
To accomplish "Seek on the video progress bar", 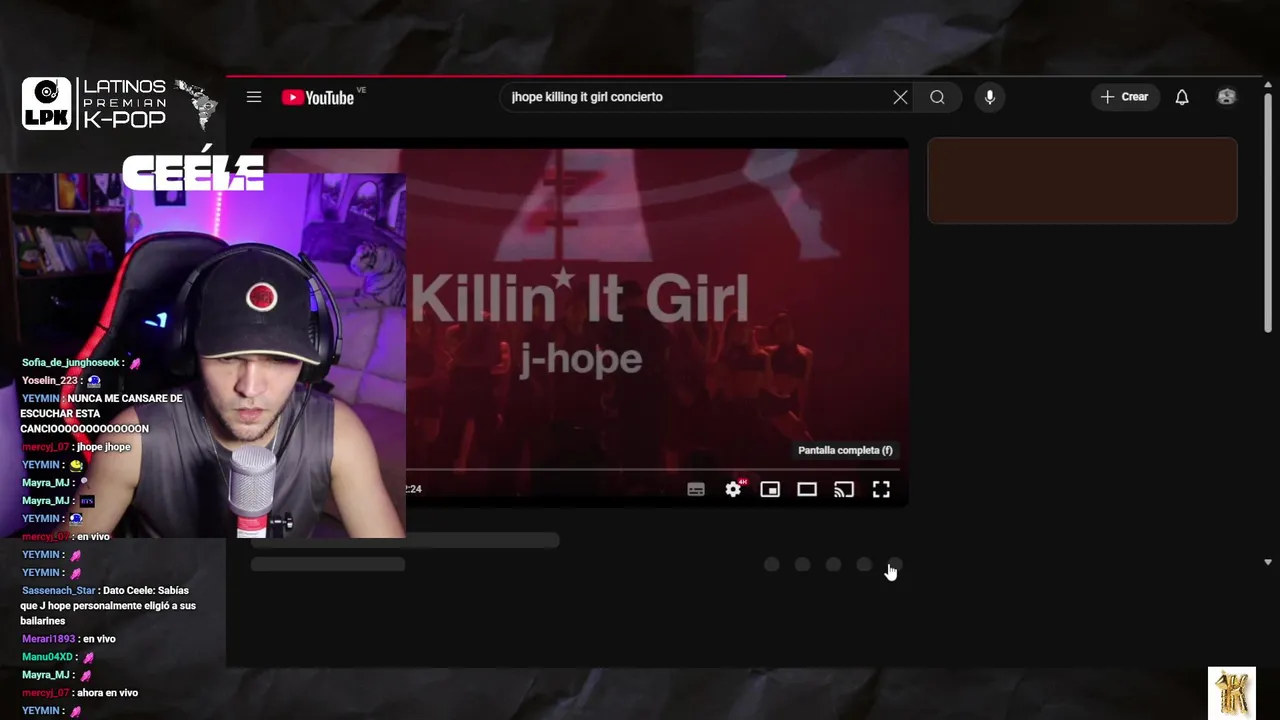I will [x=652, y=469].
